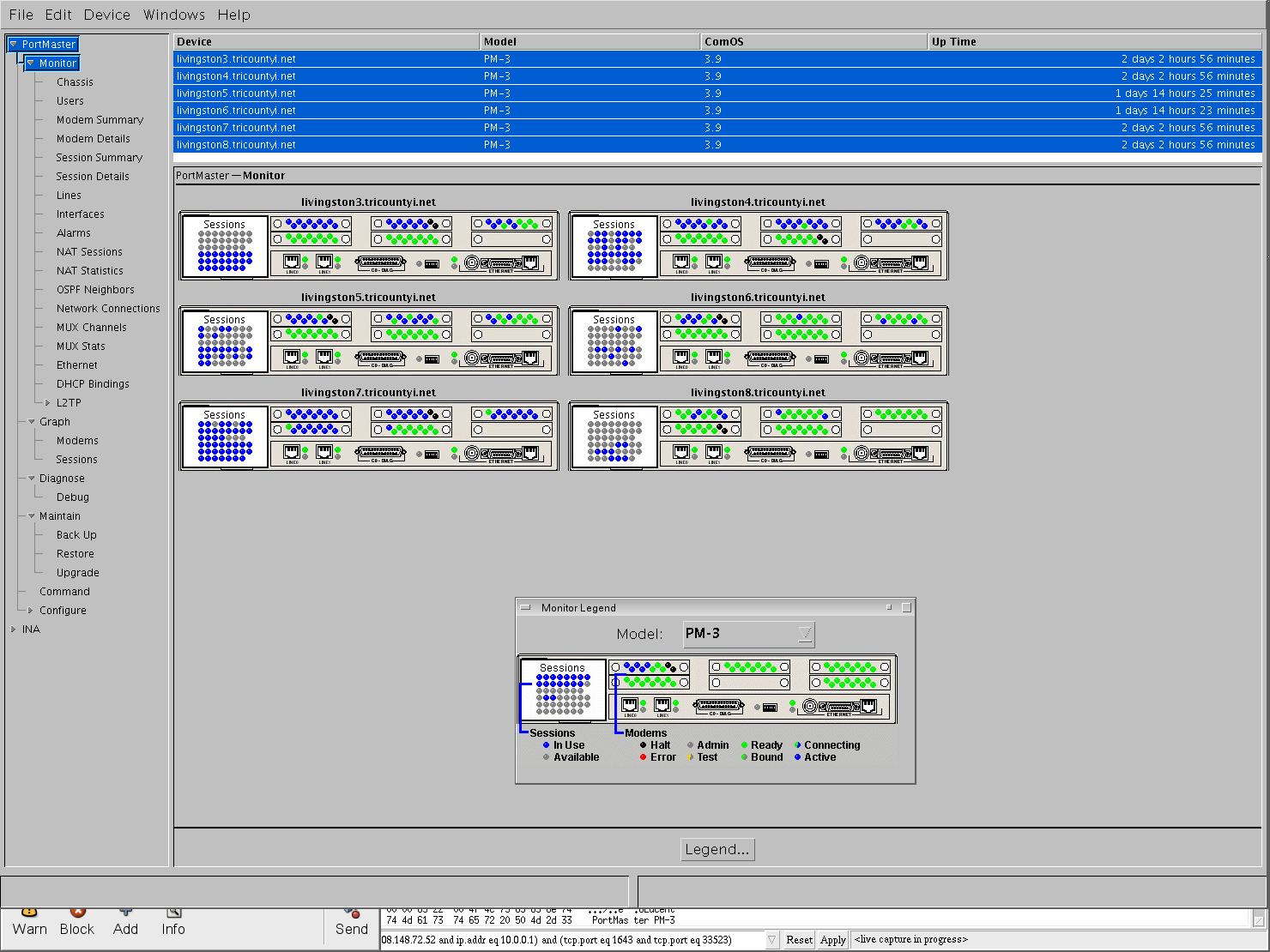The height and width of the screenshot is (952, 1270).
Task: Select the Command tree item
Action: pos(64,592)
